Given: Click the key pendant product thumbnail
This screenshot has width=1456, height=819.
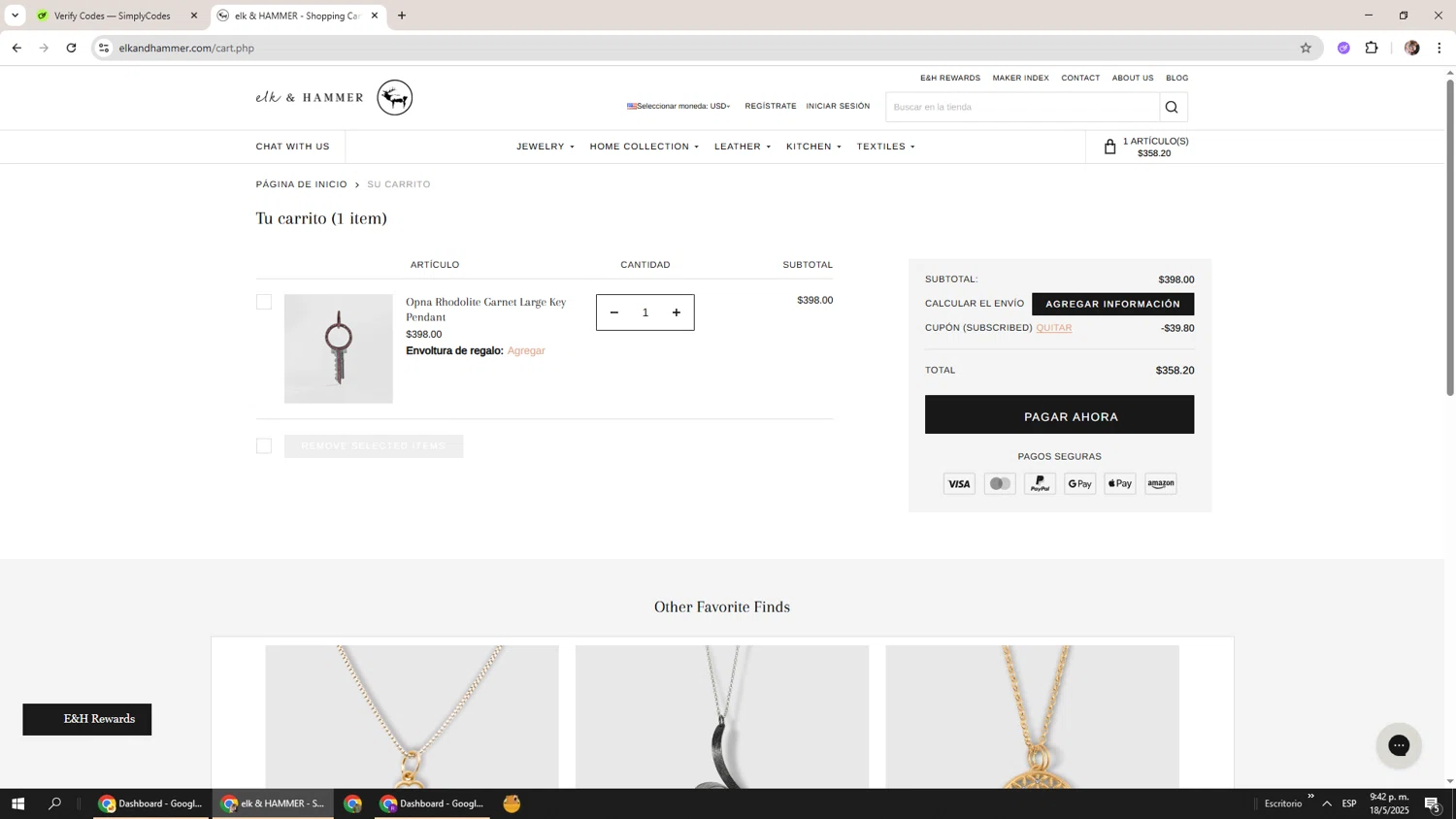Looking at the screenshot, I should coord(338,348).
